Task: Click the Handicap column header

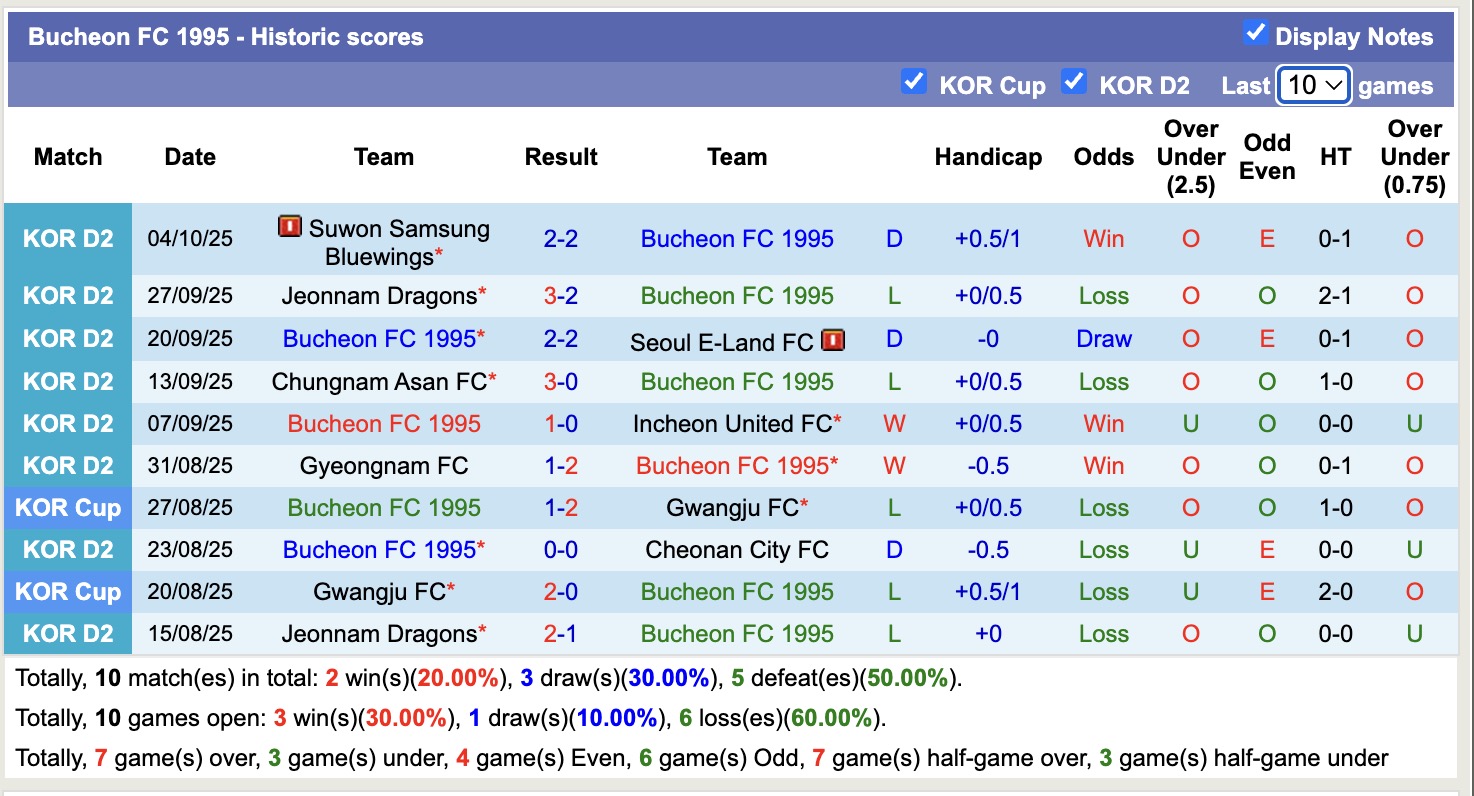Action: coord(988,157)
